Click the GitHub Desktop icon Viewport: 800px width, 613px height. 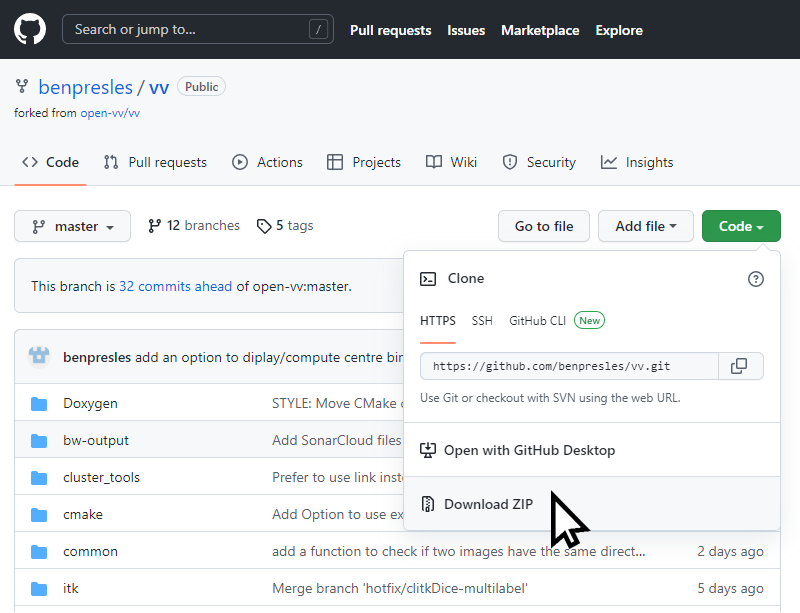[428, 450]
